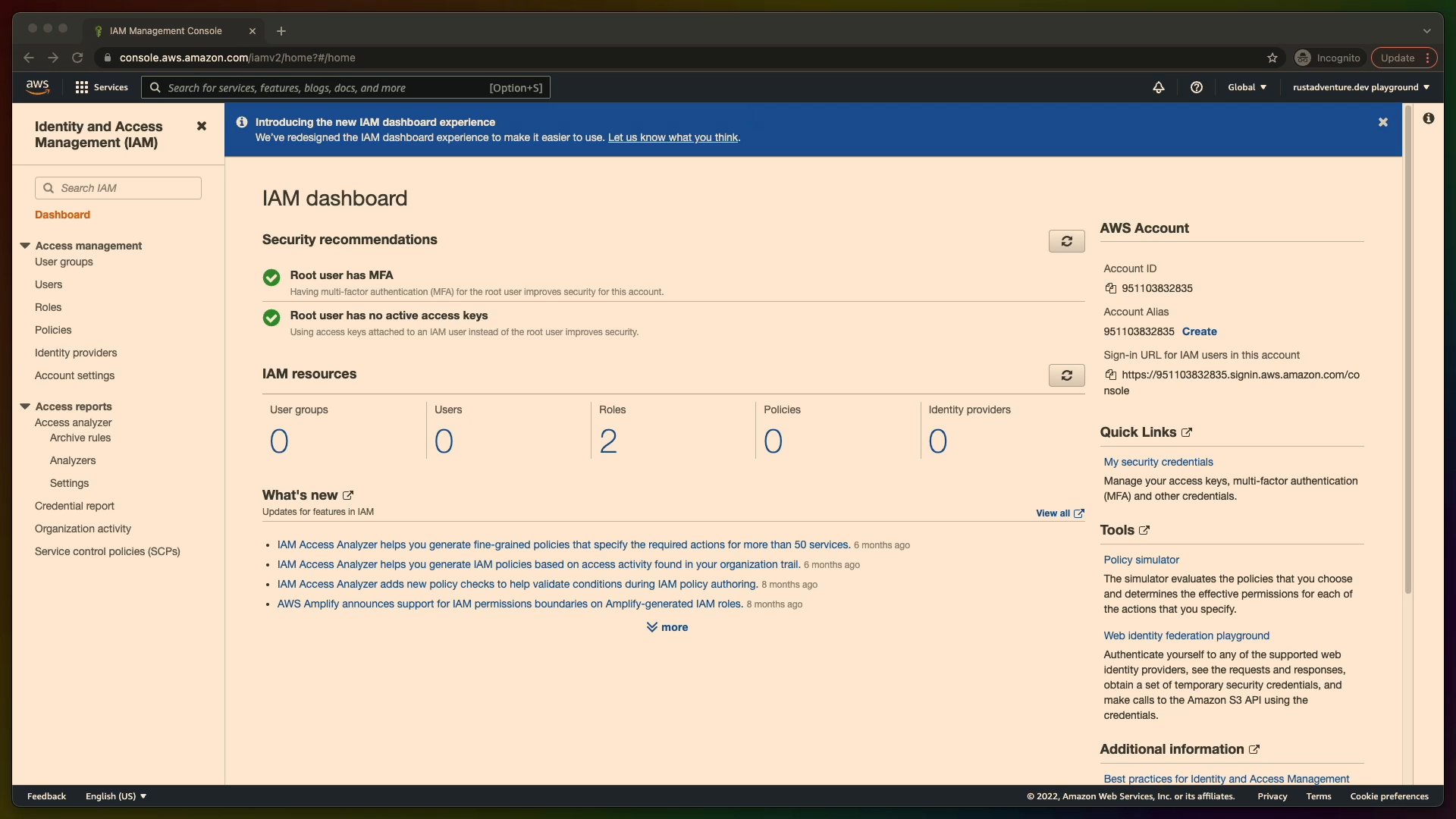Image resolution: width=1456 pixels, height=819 pixels.
Task: Refresh the IAM resources section
Action: 1066,375
